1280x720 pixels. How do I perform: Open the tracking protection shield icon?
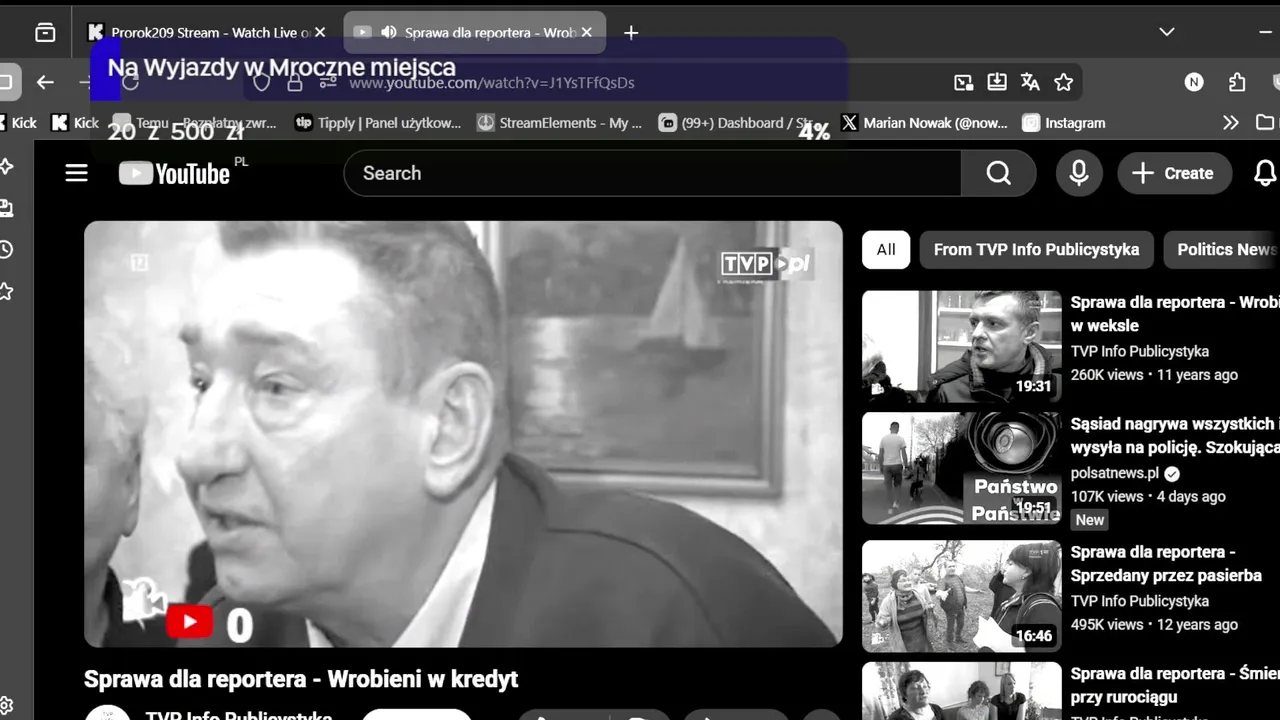pos(261,83)
